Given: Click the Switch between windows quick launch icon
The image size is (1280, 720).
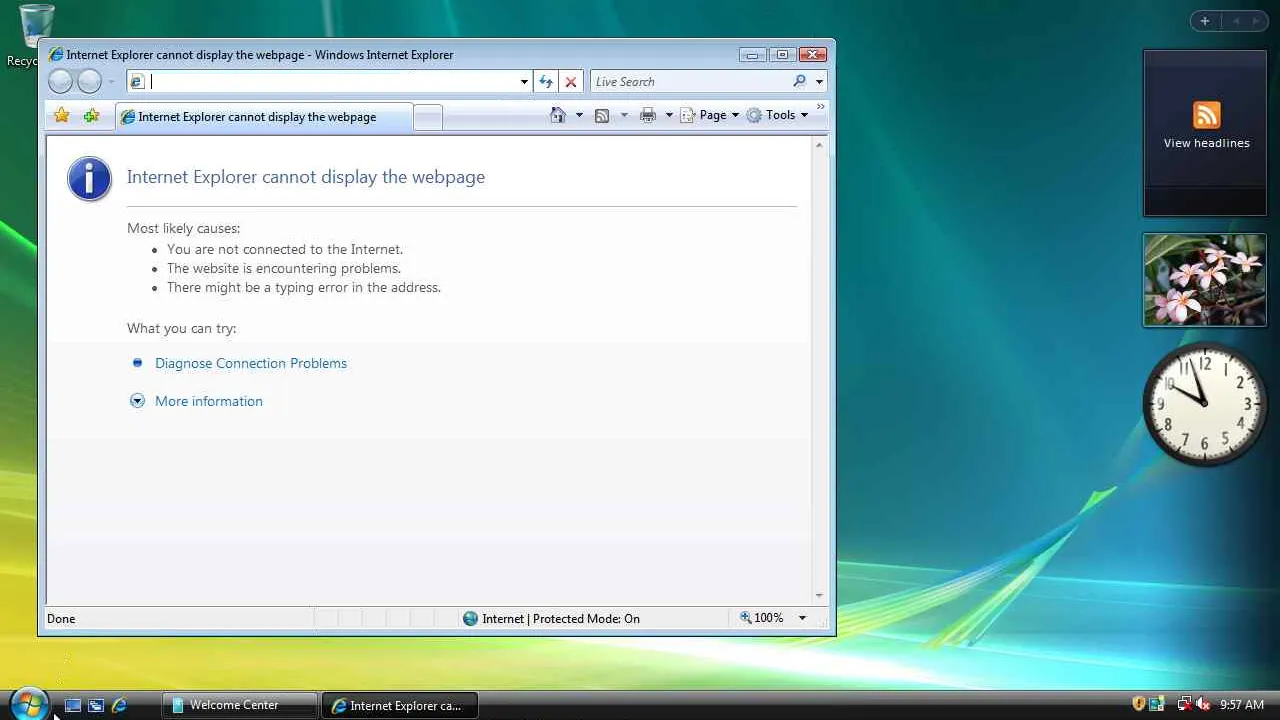Looking at the screenshot, I should [96, 705].
